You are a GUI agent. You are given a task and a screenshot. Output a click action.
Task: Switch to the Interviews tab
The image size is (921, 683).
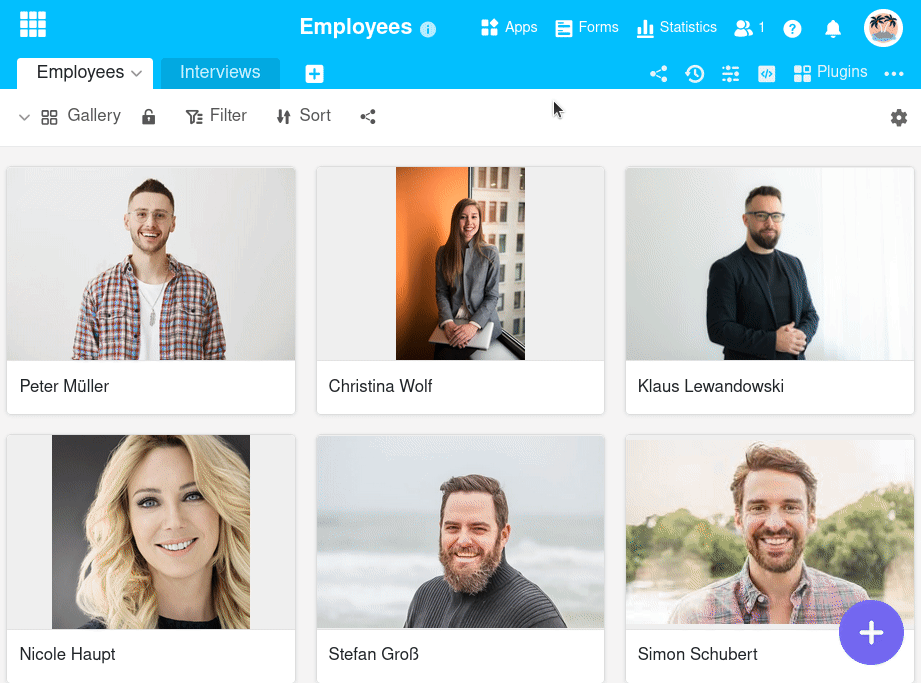[x=220, y=73]
